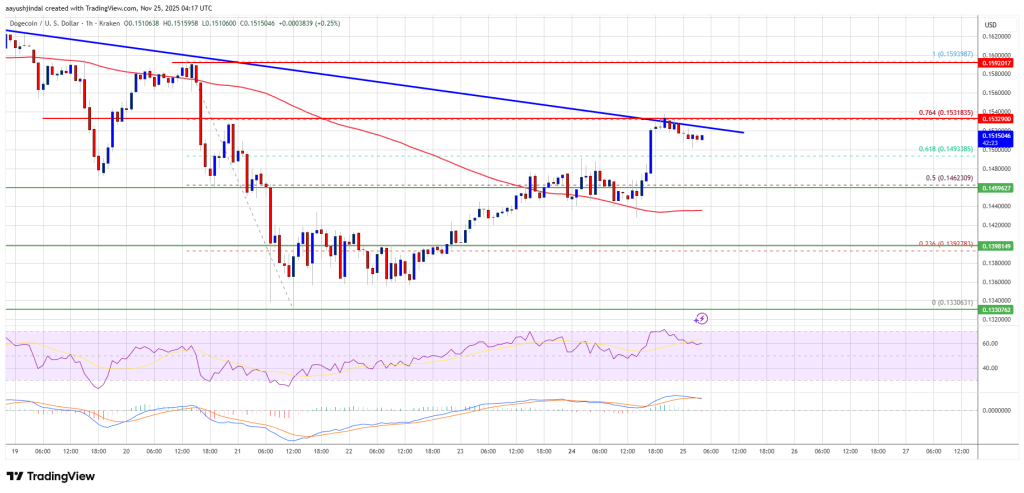
Task: Click the TradingView logo at bottom left
Action: (x=51, y=476)
